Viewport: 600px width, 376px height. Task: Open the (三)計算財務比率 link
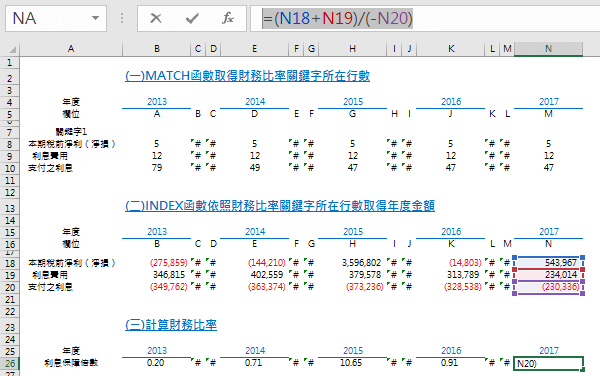171,325
